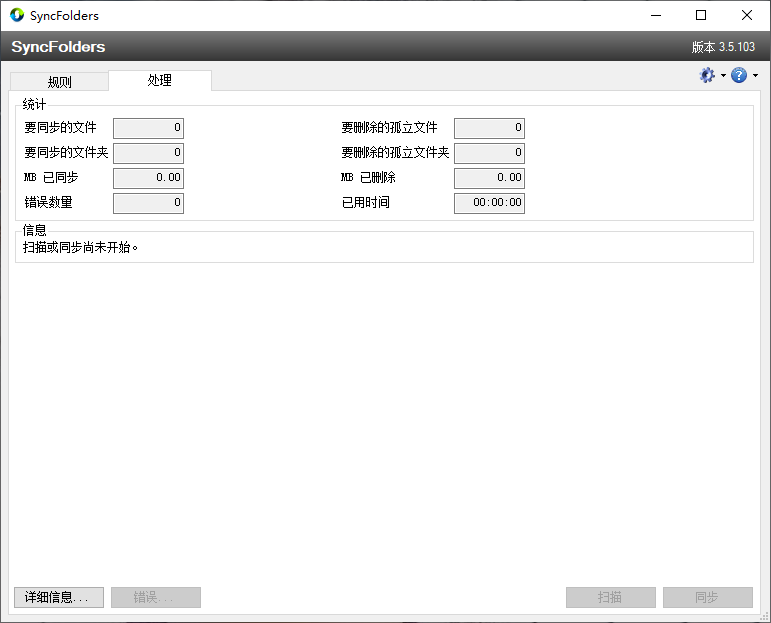Viewport: 771px width, 623px height.
Task: Click the 已用时间 label
Action: [x=365, y=202]
